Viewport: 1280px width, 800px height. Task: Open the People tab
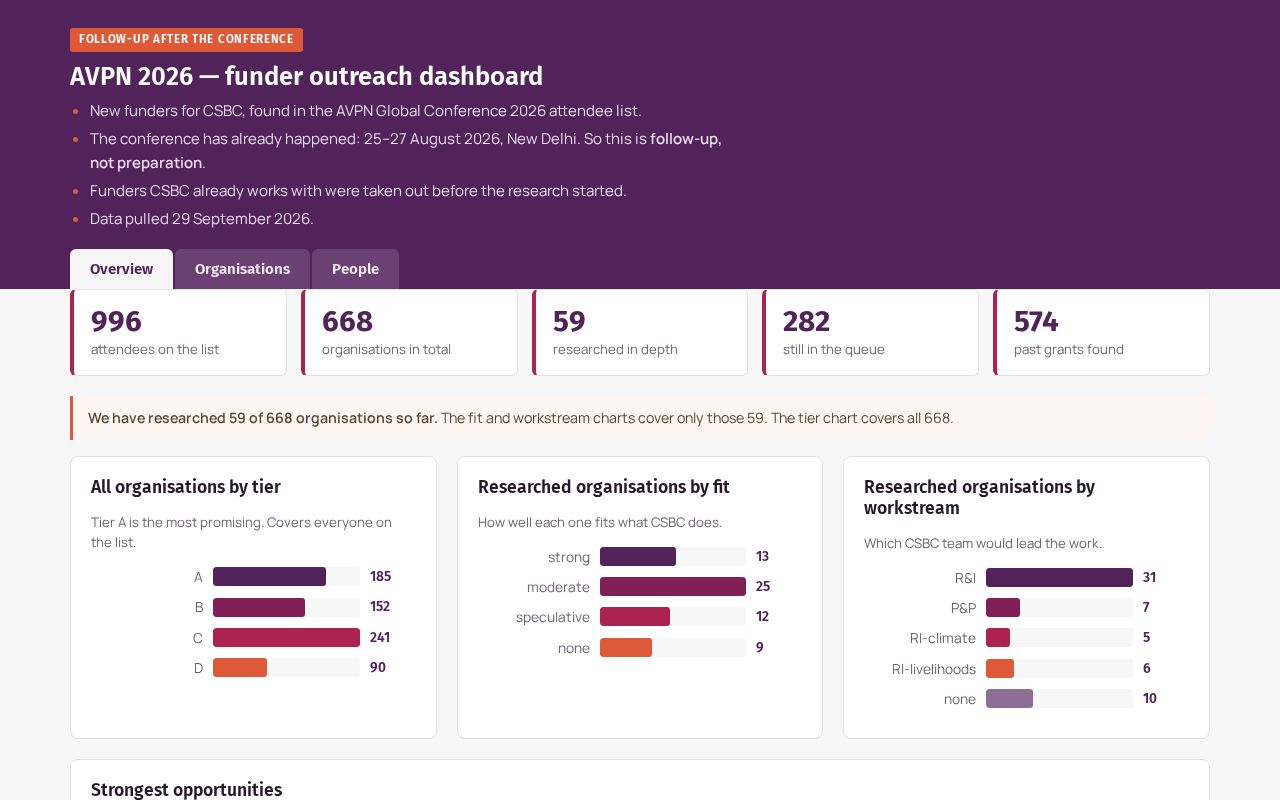click(x=355, y=269)
